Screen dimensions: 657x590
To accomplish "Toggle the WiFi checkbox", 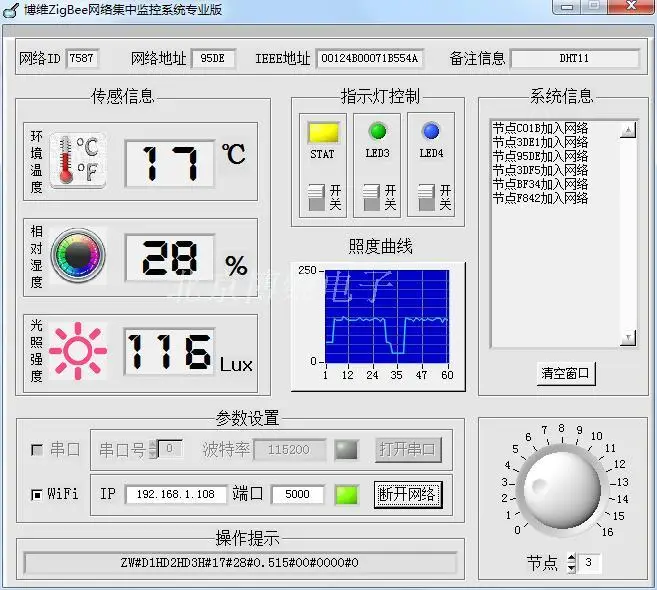I will pos(38,494).
